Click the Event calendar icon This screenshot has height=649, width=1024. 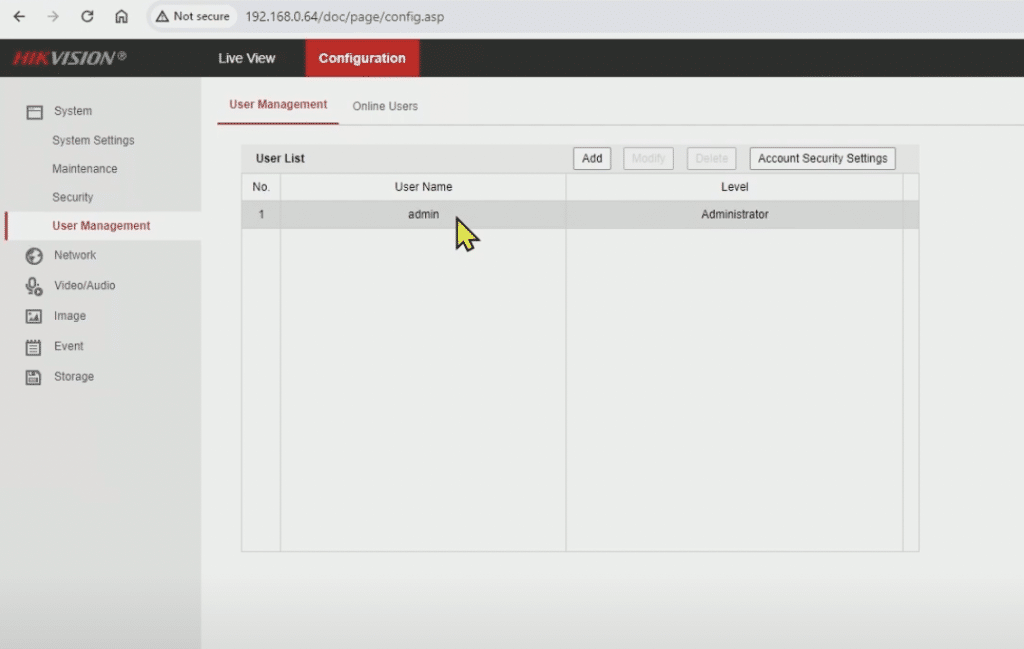click(34, 347)
